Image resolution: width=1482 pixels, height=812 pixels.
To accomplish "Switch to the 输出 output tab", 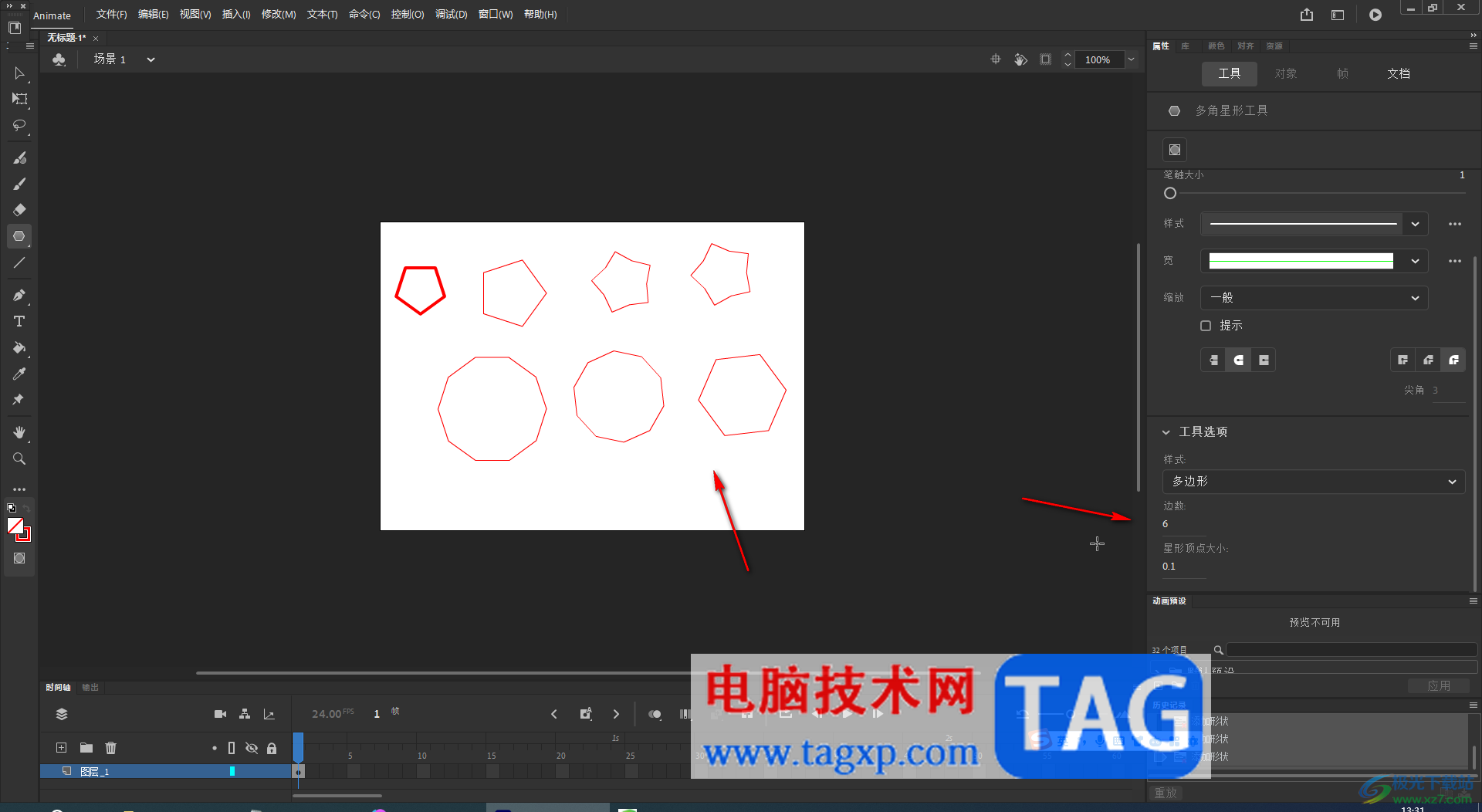I will [90, 687].
